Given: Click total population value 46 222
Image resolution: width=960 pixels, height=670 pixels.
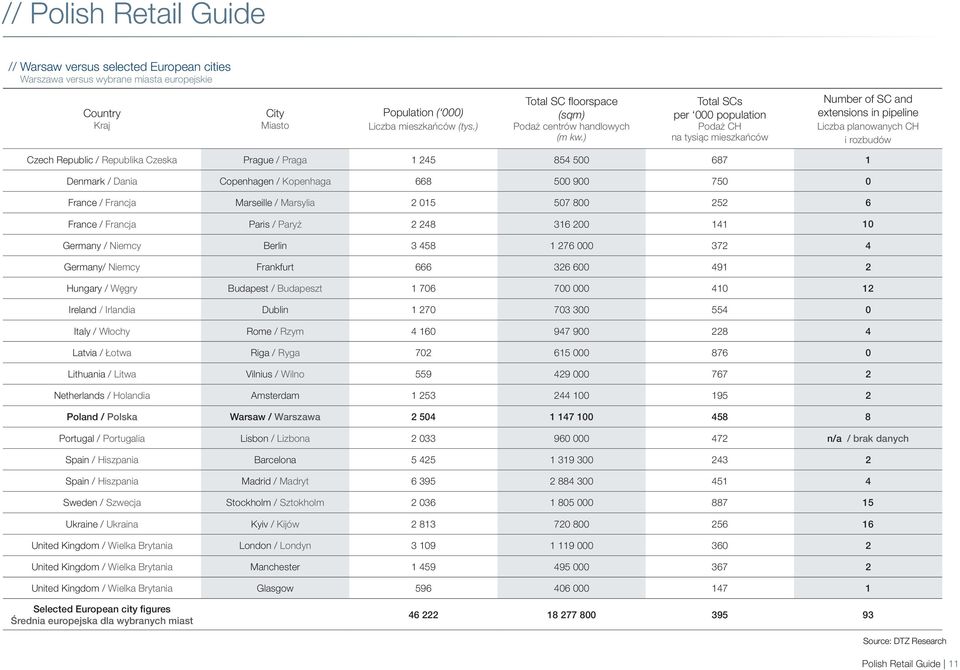Looking at the screenshot, I should click(423, 615).
